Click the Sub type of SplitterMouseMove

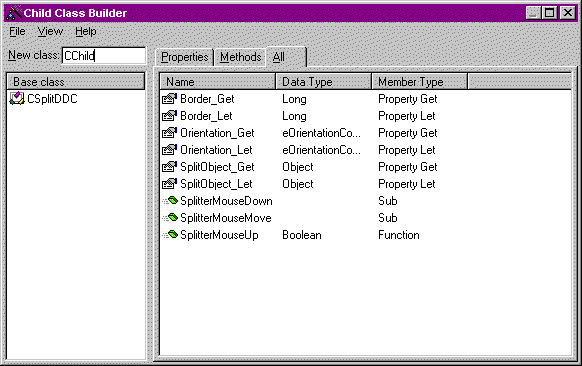[388, 218]
